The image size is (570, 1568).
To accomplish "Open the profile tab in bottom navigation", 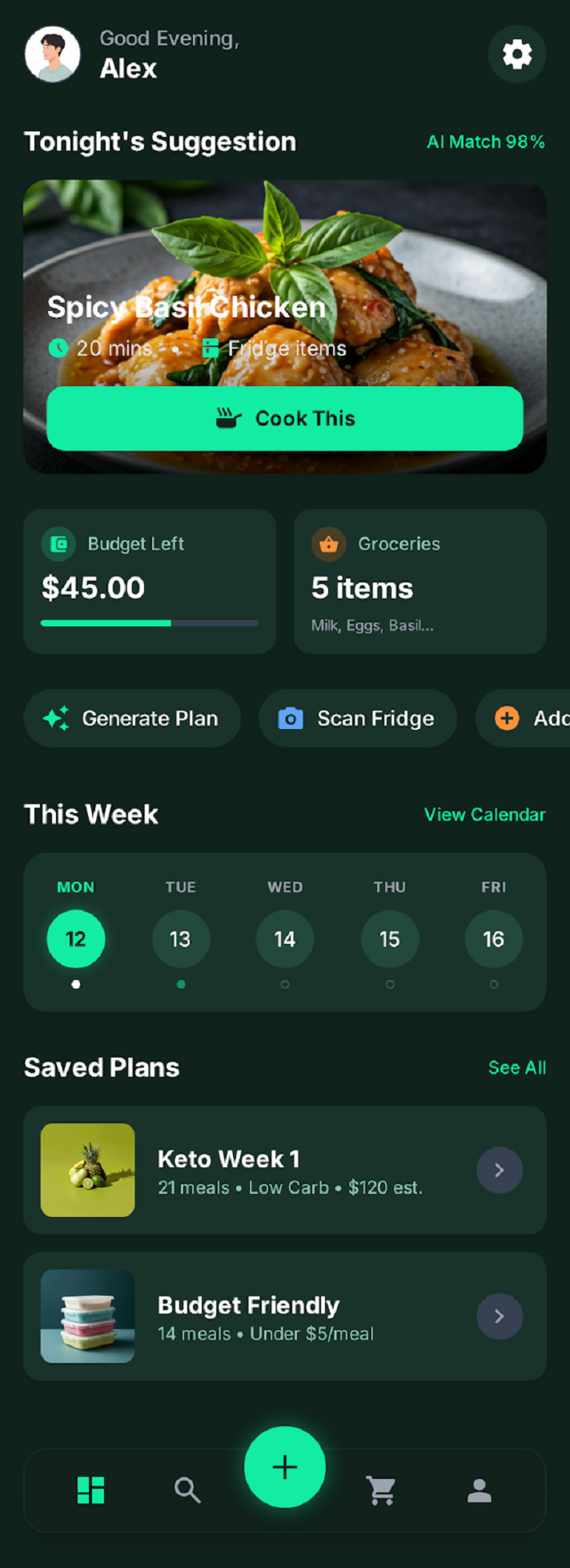I will tap(479, 1490).
